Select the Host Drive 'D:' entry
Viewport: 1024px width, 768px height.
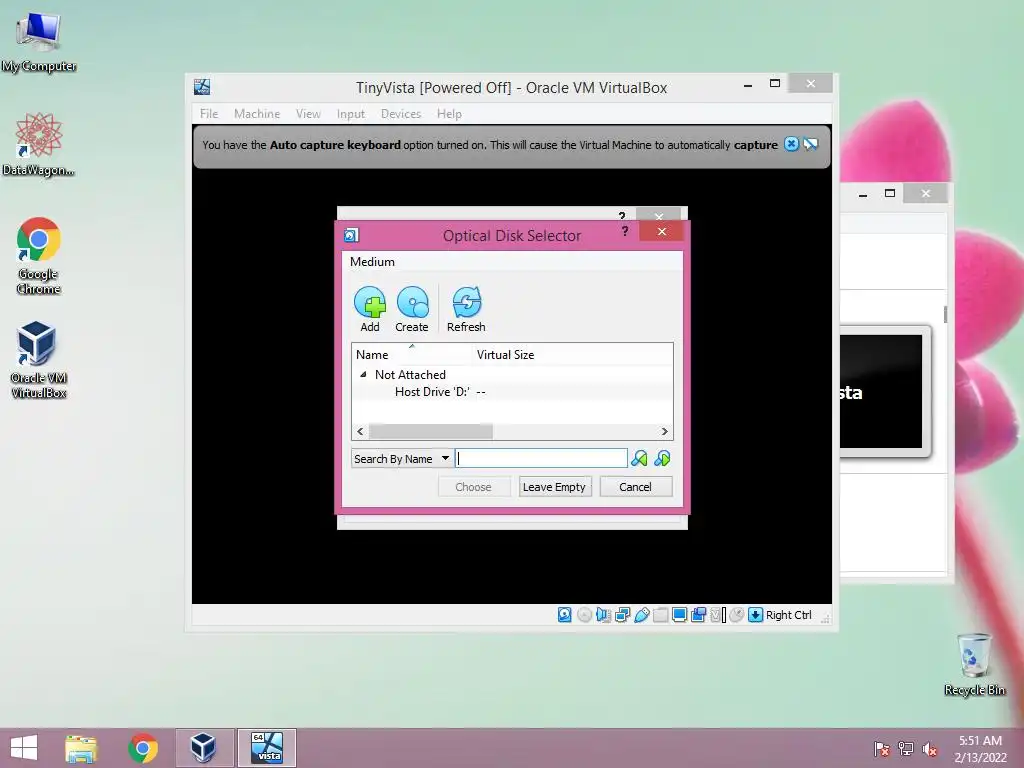432,392
